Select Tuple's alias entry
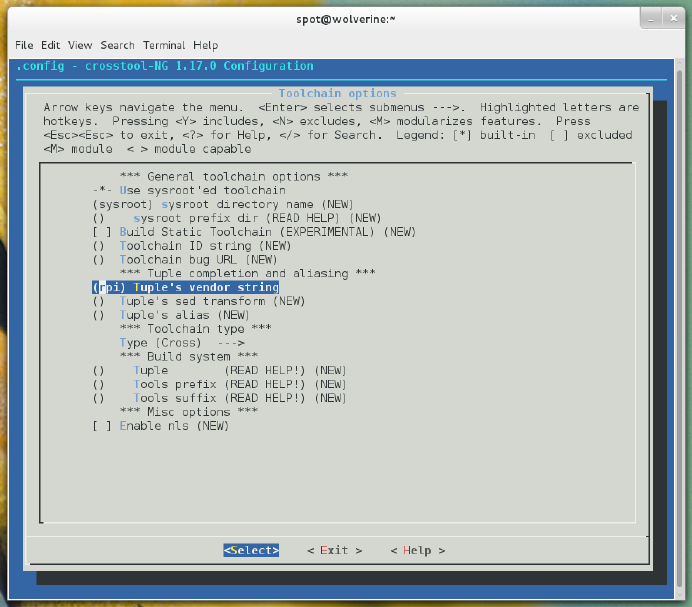 pyautogui.click(x=171, y=315)
